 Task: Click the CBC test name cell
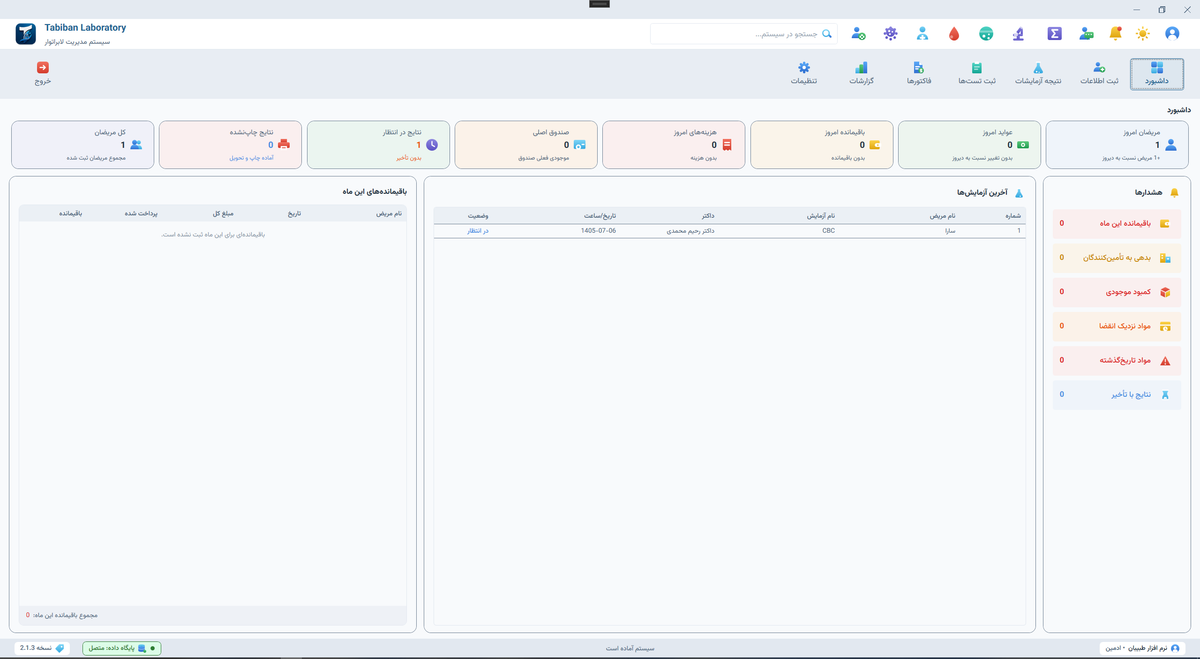point(828,231)
